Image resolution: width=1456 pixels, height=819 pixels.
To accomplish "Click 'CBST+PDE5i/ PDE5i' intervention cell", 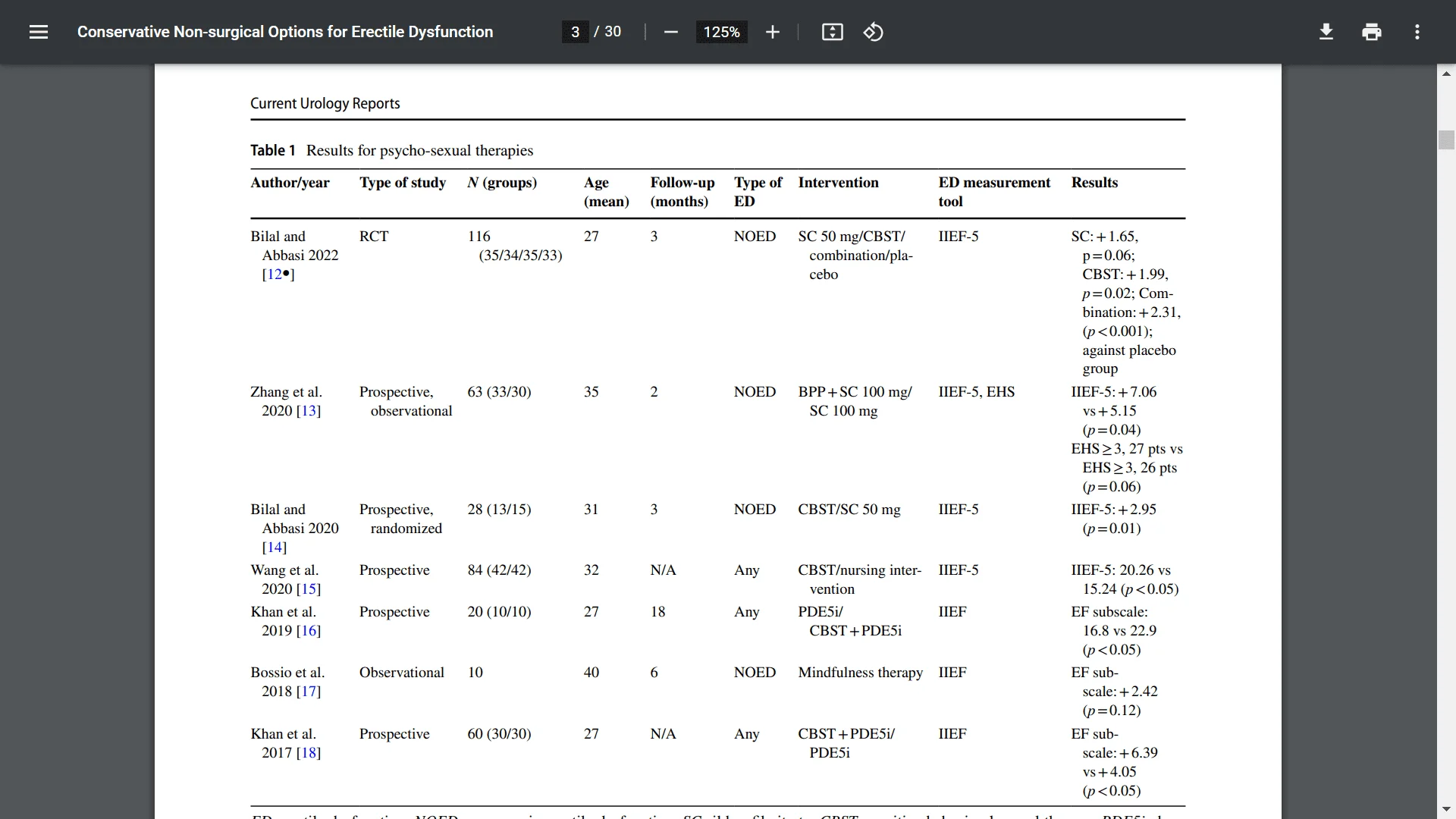I will click(x=846, y=743).
